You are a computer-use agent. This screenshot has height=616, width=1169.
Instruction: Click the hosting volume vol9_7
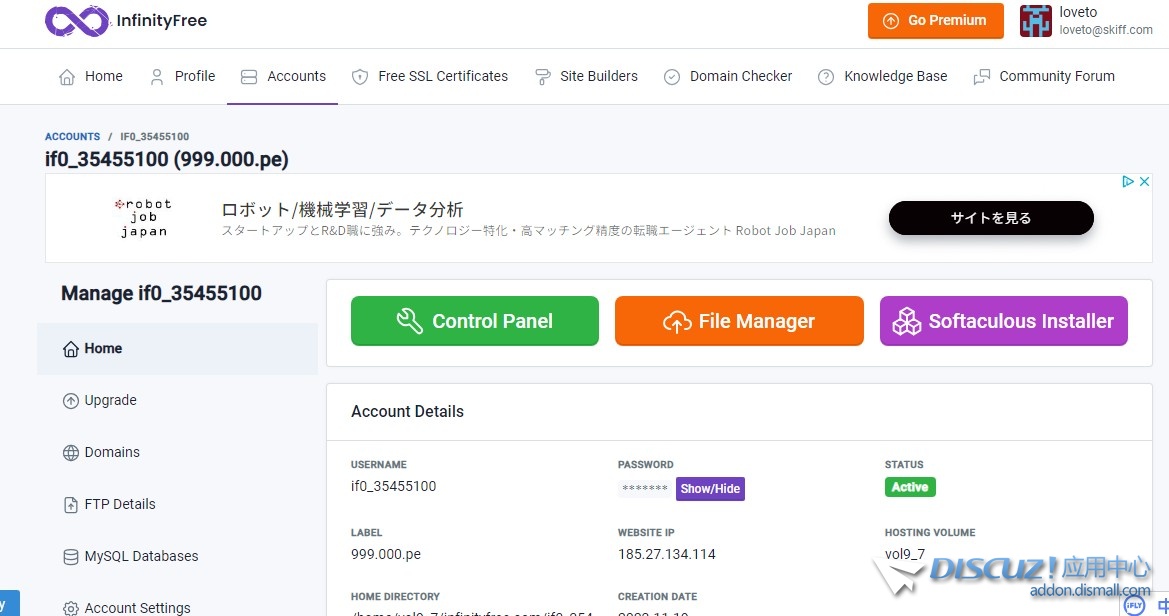click(905, 554)
